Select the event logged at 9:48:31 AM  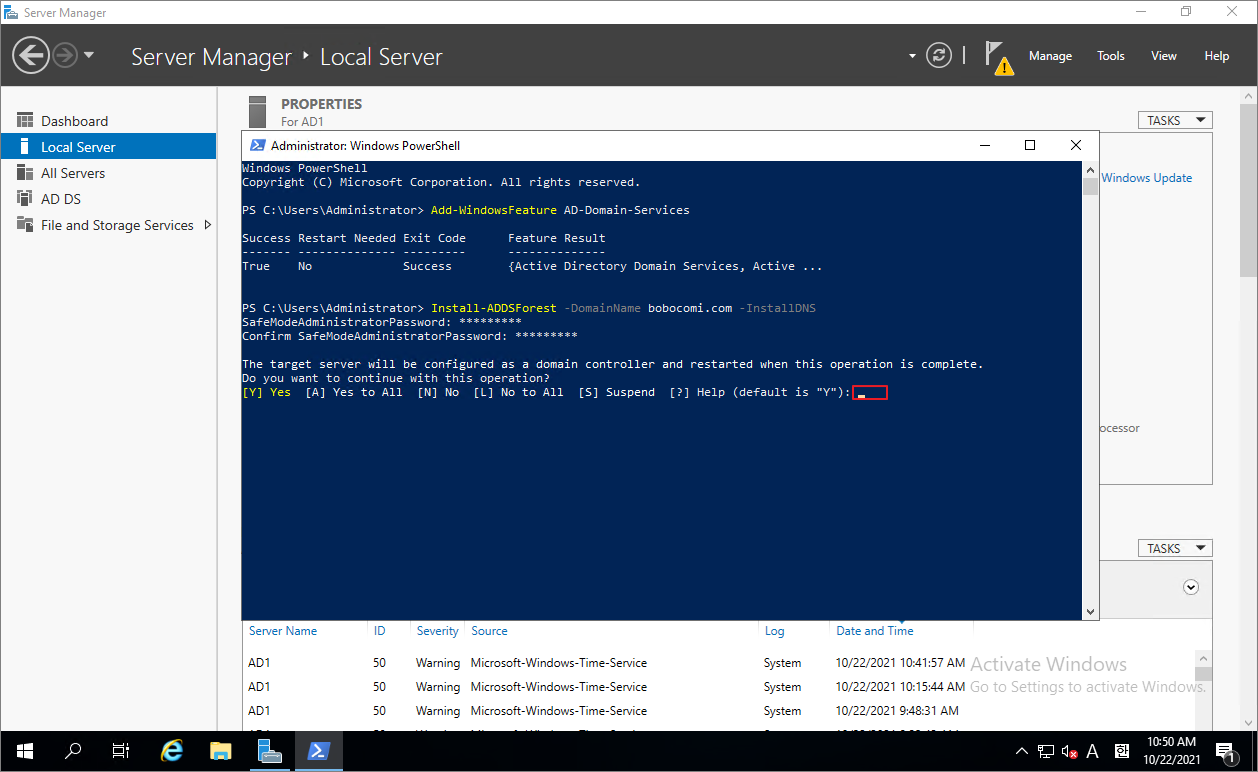click(x=718, y=711)
